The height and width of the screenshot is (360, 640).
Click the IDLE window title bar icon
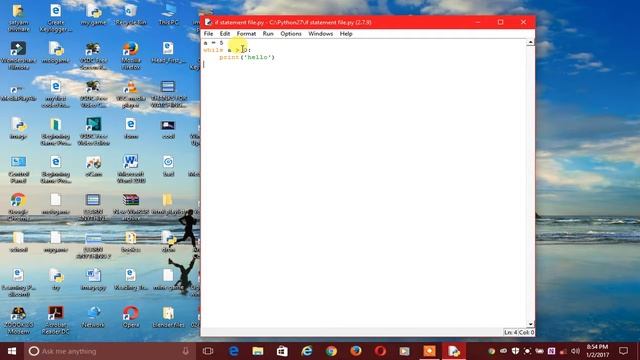(x=208, y=22)
